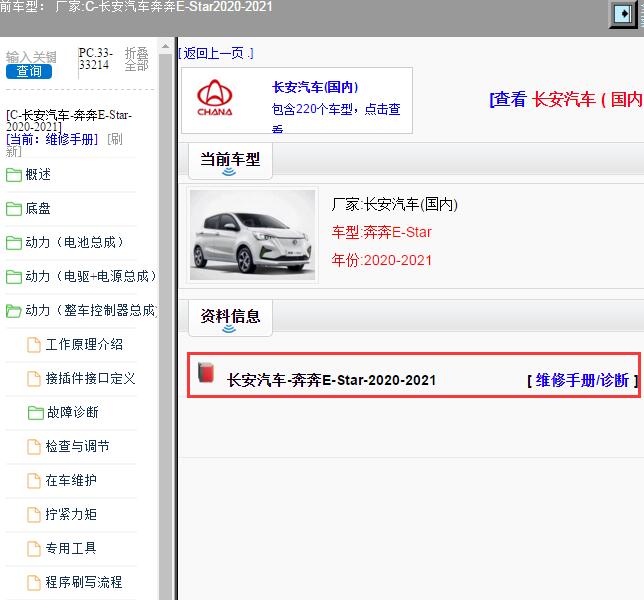Click the C-长安汽车-奔奔E-Star-2020-2021 sidebar heading

(69, 121)
